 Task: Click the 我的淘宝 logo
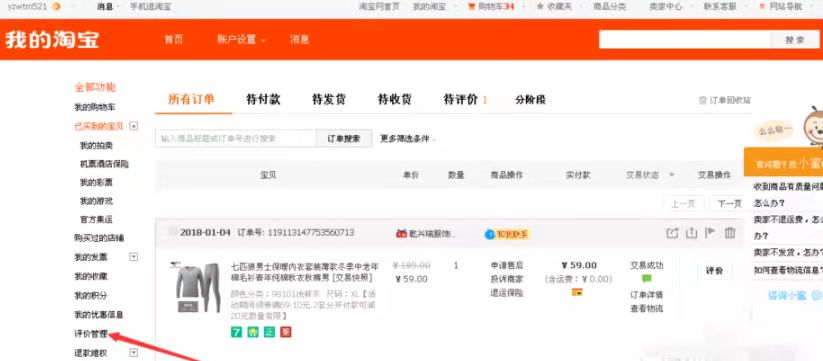tap(52, 39)
